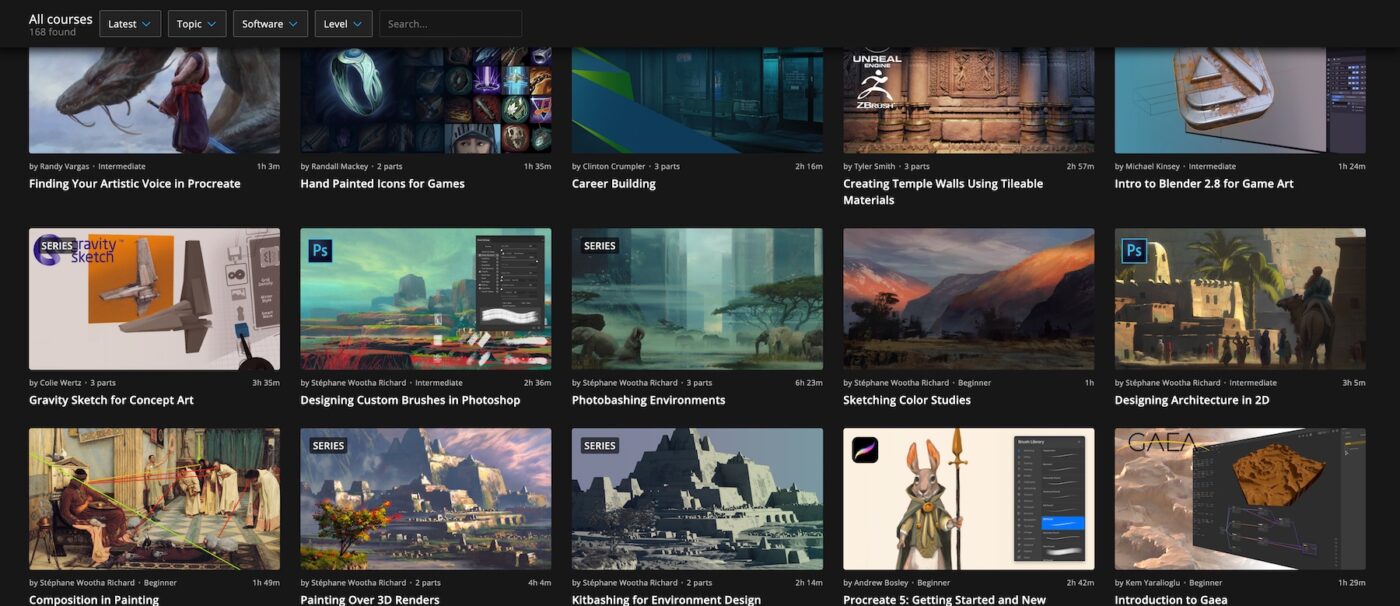Expand the Software filter dropdown

(269, 23)
